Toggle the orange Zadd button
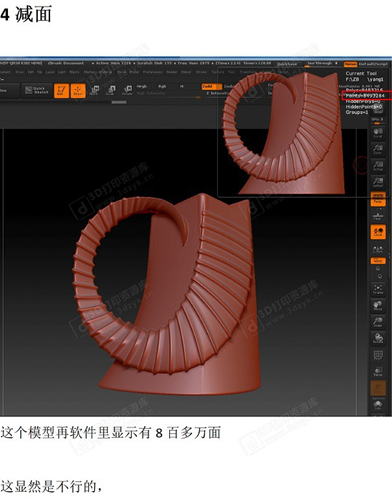The width and height of the screenshot is (392, 500). click(211, 87)
